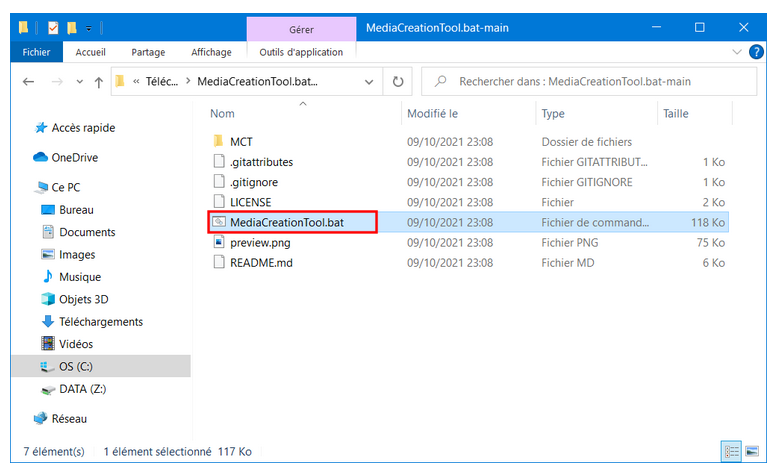
Task: Click the README.md file icon
Action: (x=219, y=262)
